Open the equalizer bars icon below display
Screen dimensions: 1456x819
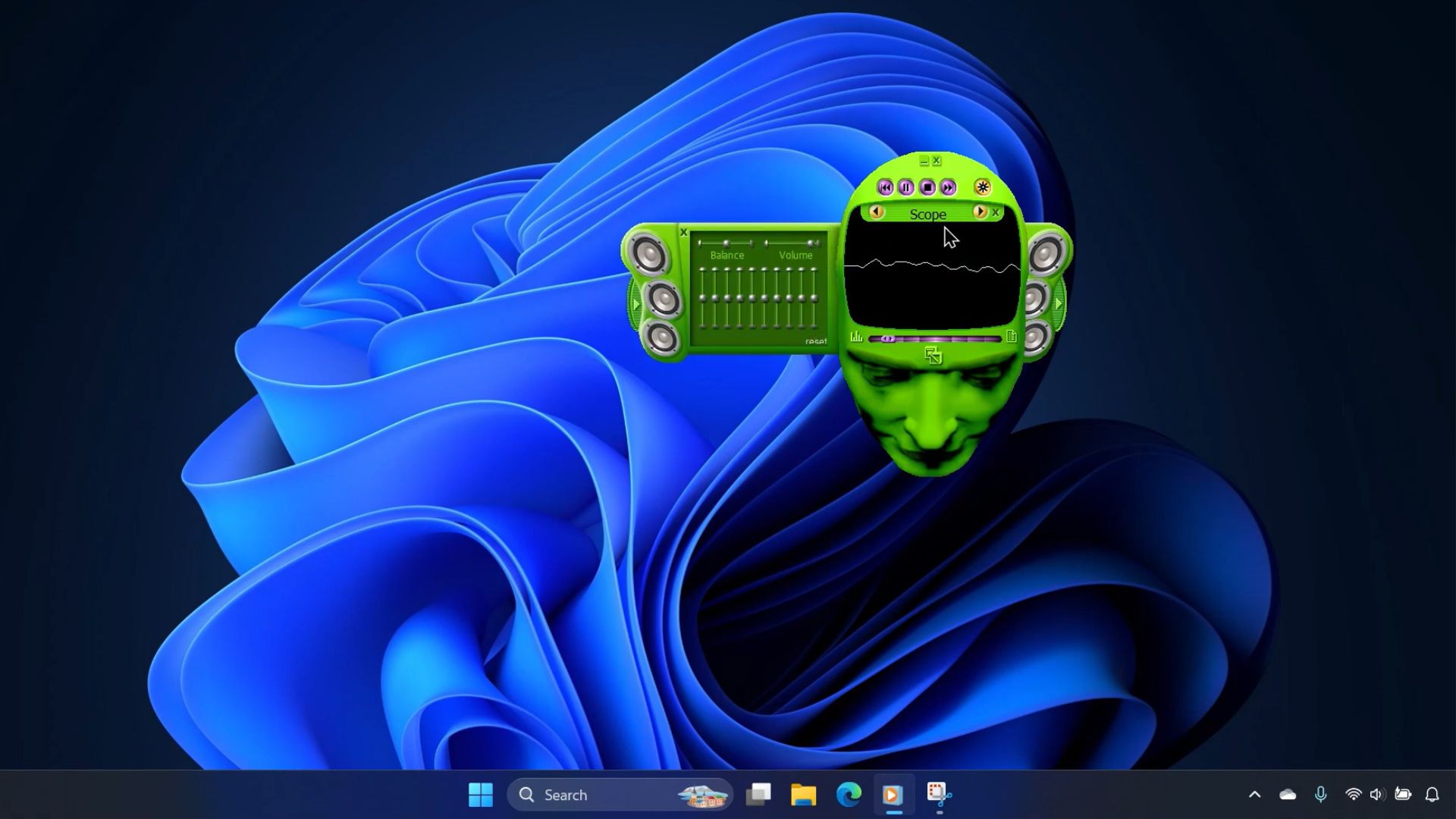(856, 337)
